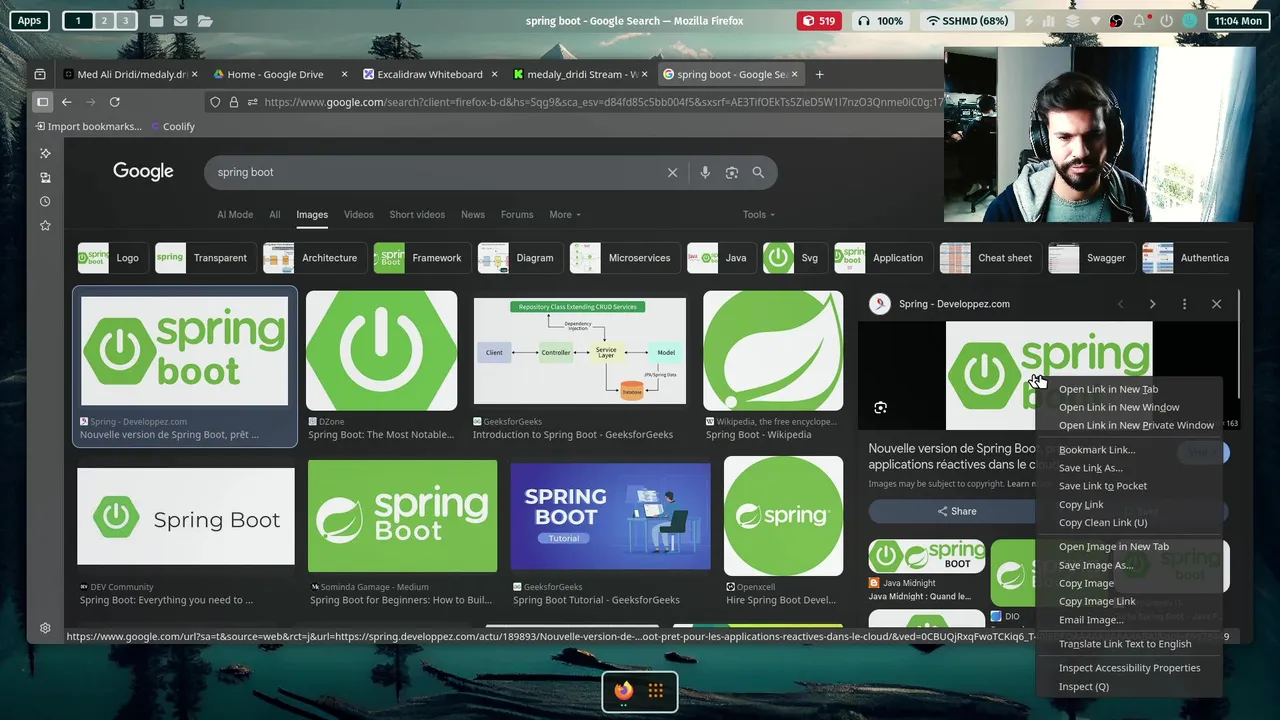Open the headphones volume indicator
This screenshot has height=720, width=1280.
(x=880, y=21)
